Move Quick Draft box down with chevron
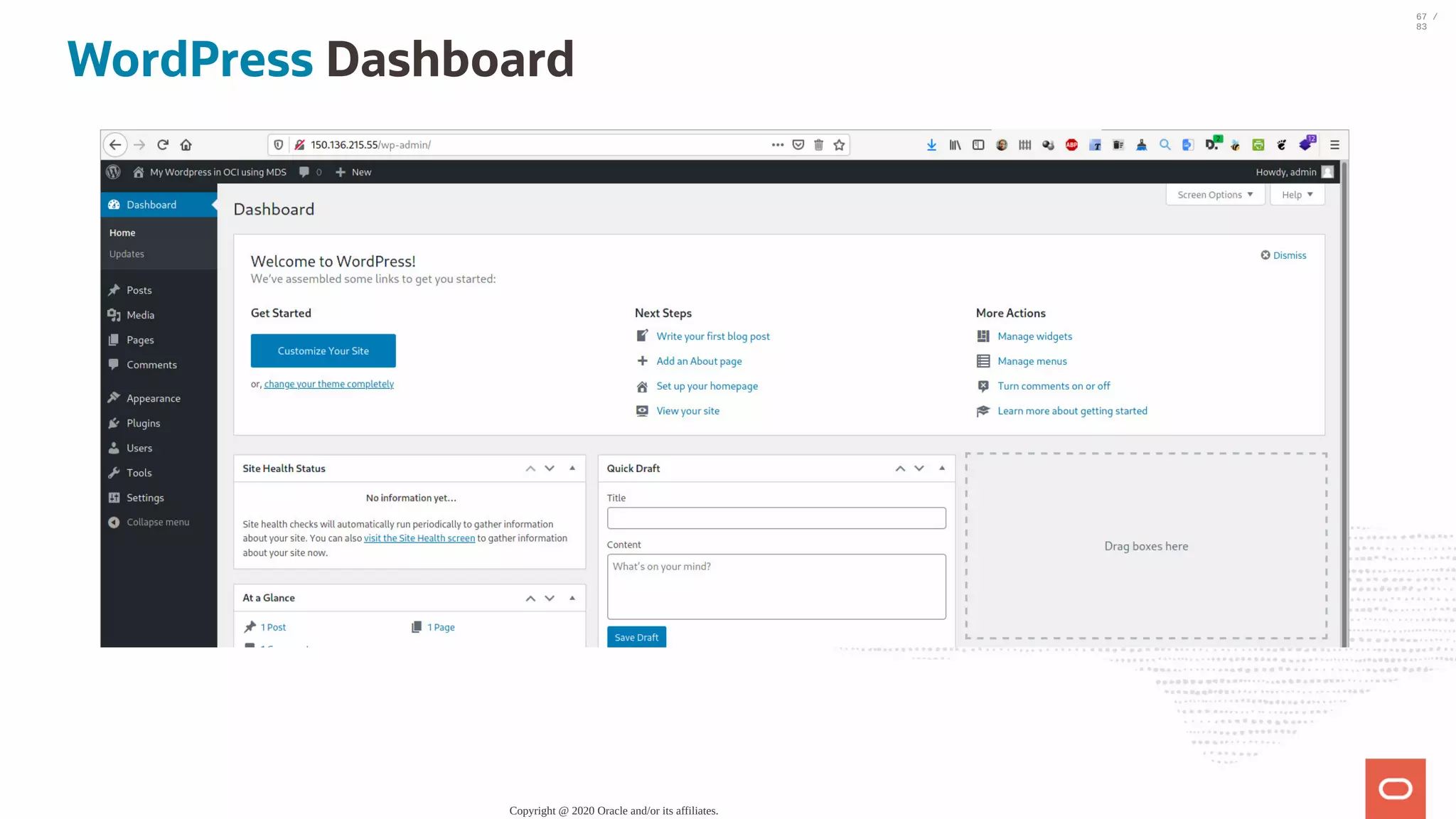Viewport: 1456px width, 819px height. coord(919,469)
